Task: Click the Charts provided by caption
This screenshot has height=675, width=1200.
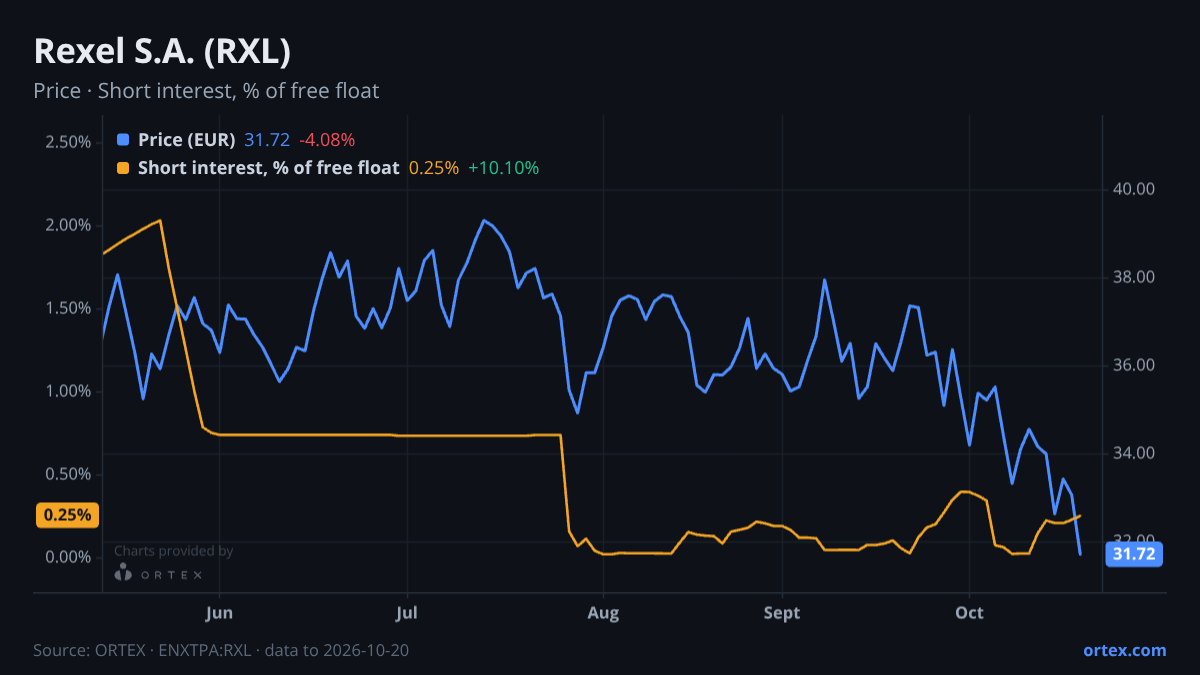Action: tap(174, 551)
